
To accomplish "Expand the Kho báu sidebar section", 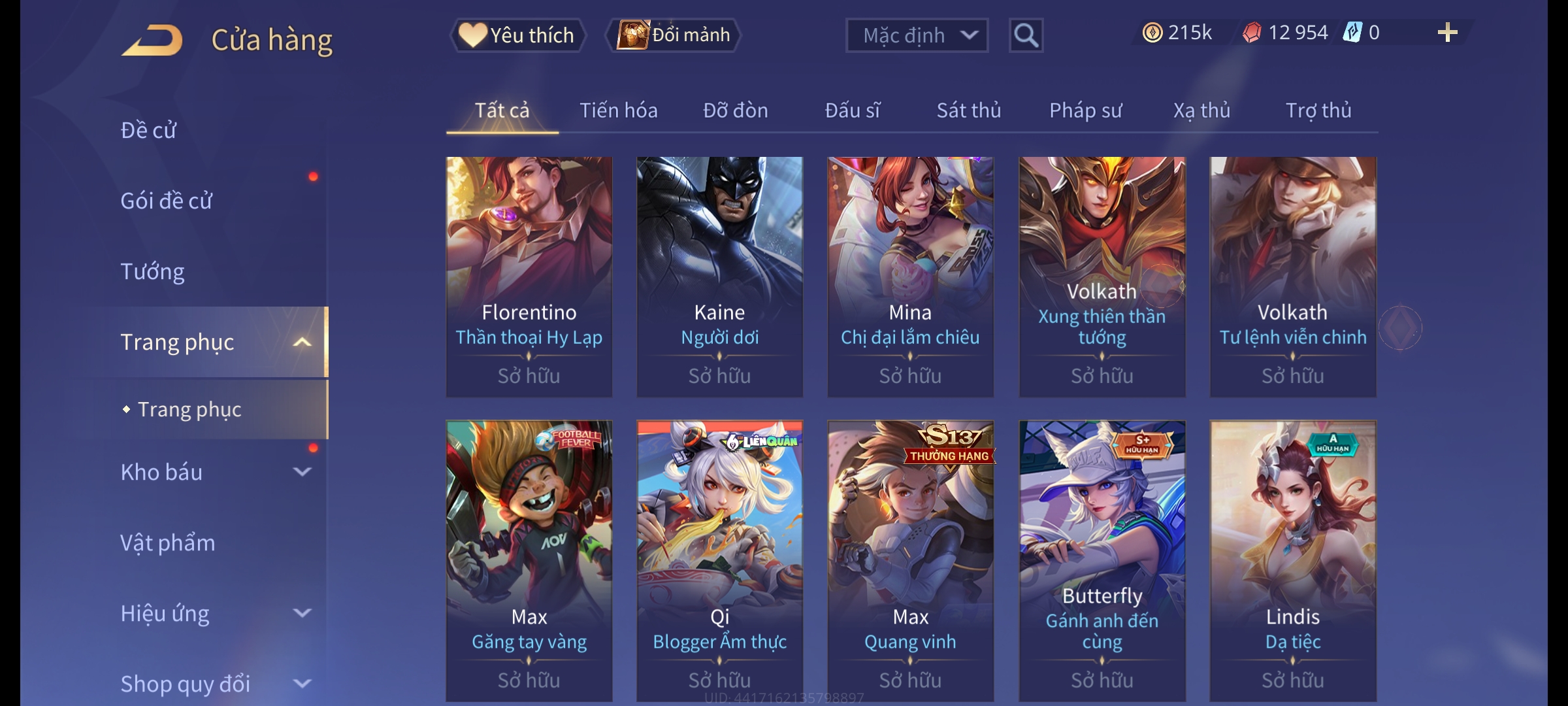I will 302,472.
